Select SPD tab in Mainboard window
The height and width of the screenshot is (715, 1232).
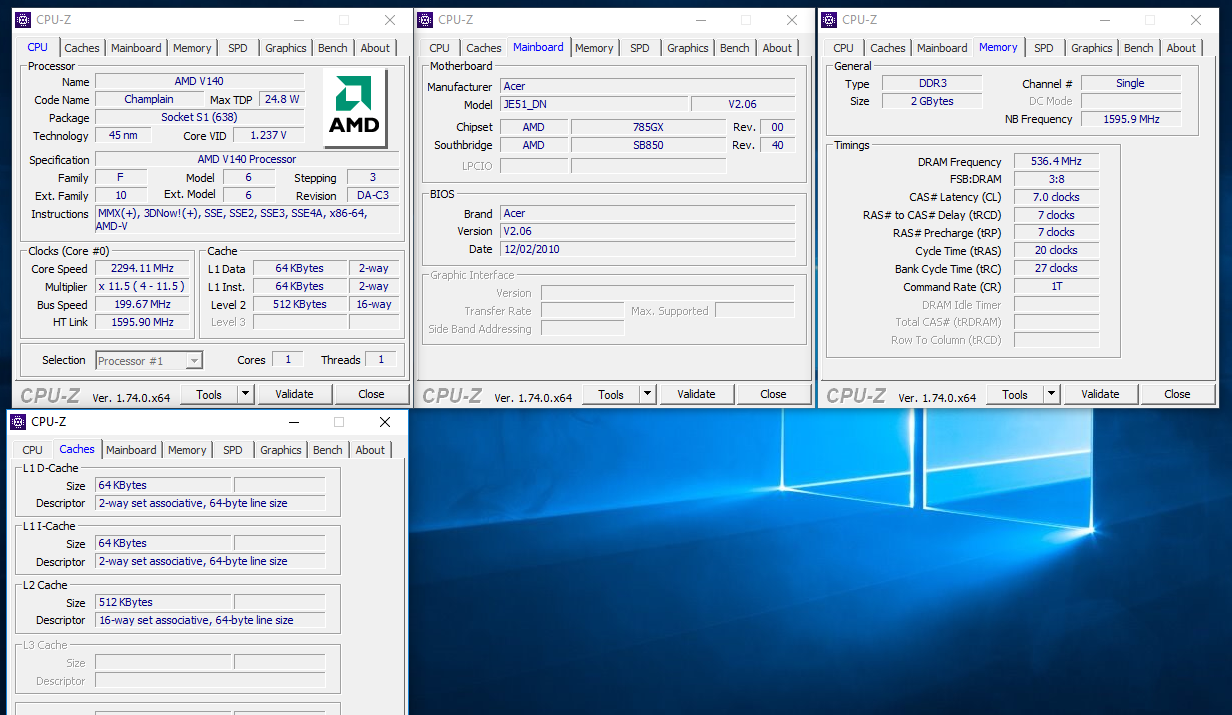(x=640, y=48)
